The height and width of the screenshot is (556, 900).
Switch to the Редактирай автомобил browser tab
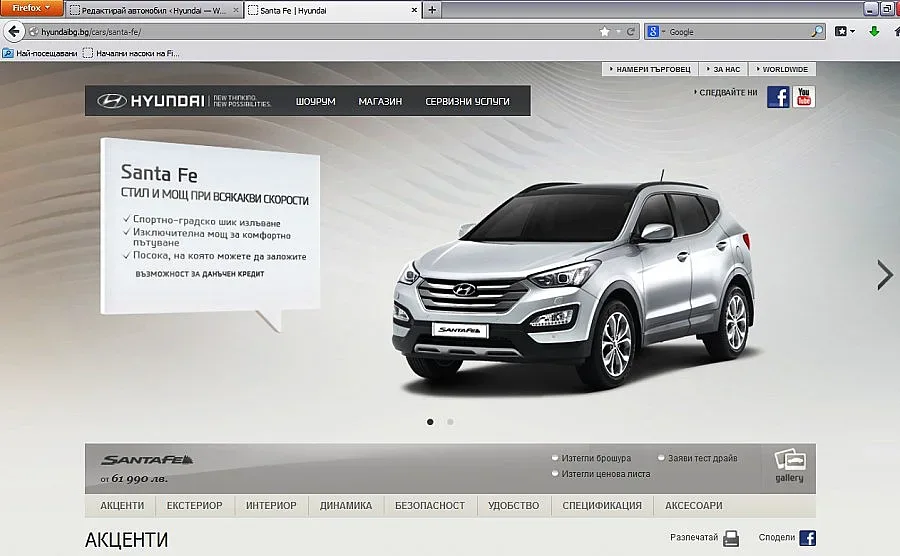[x=155, y=10]
